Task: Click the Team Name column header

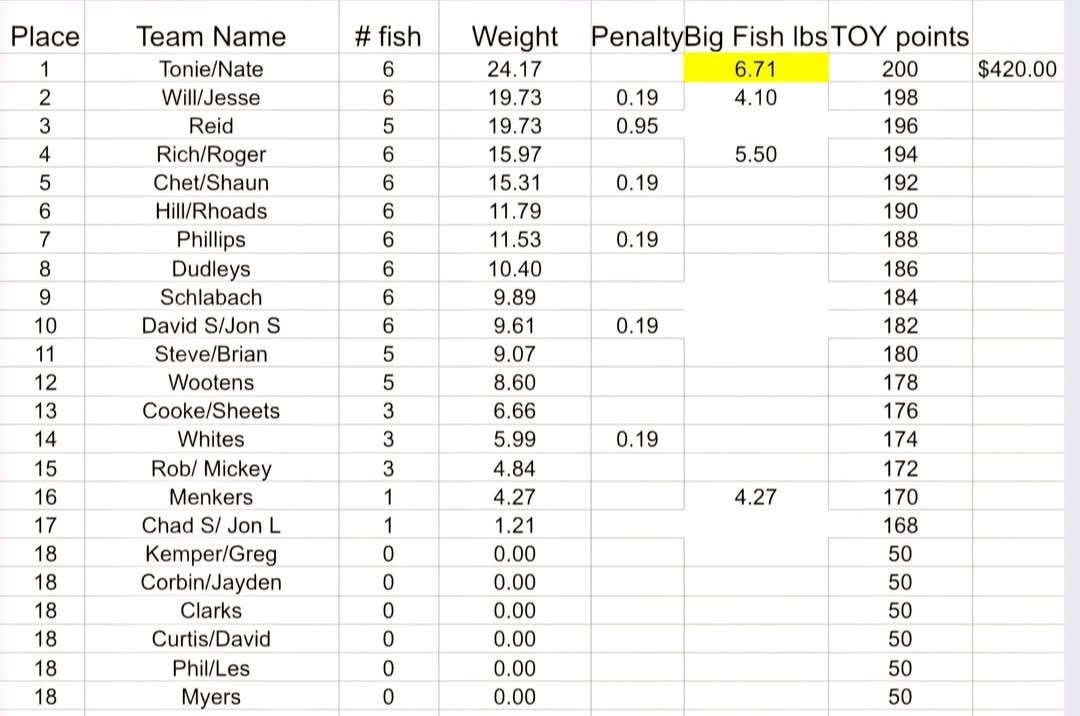Action: (211, 37)
